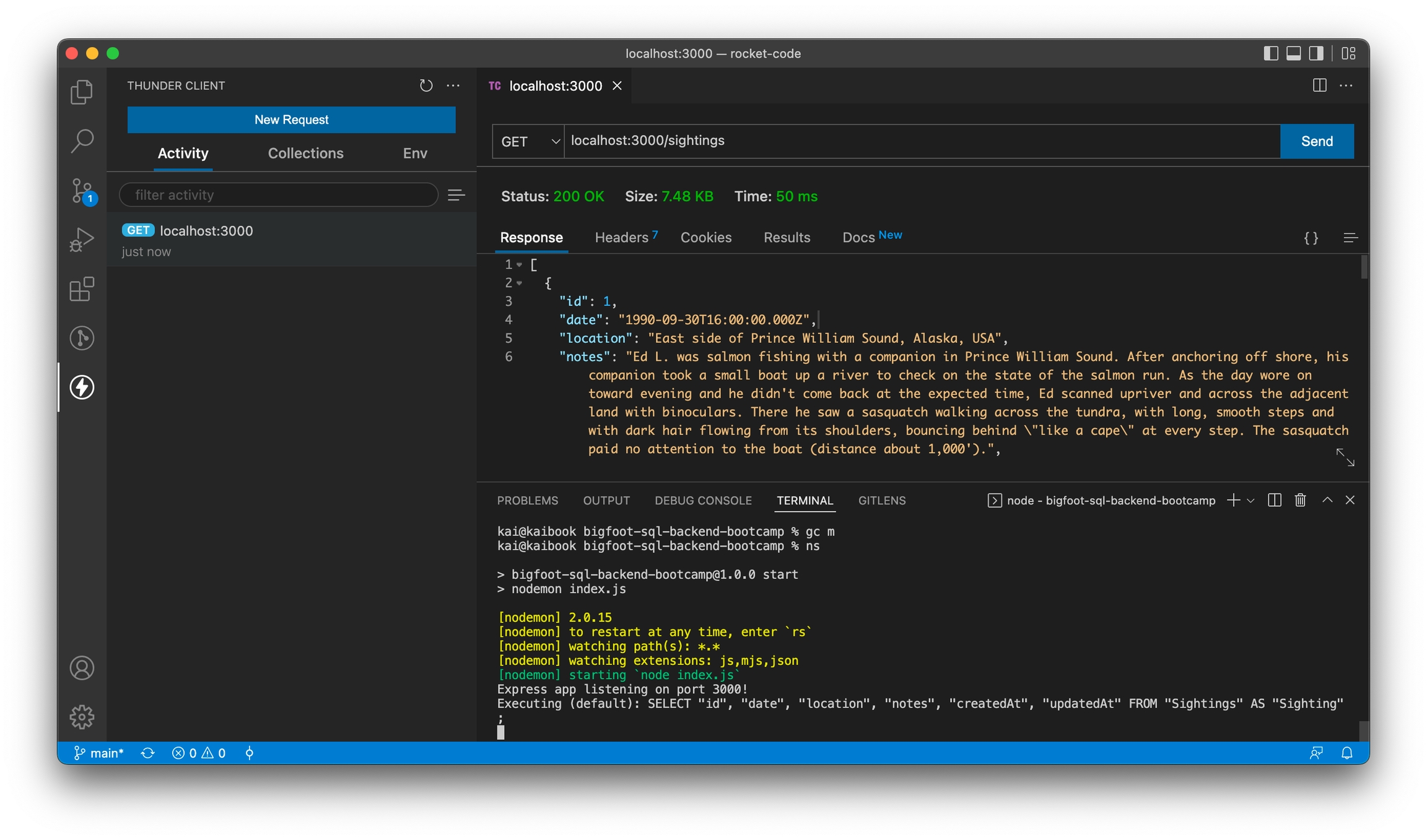
Task: Open notifications bell in status bar
Action: [1347, 753]
